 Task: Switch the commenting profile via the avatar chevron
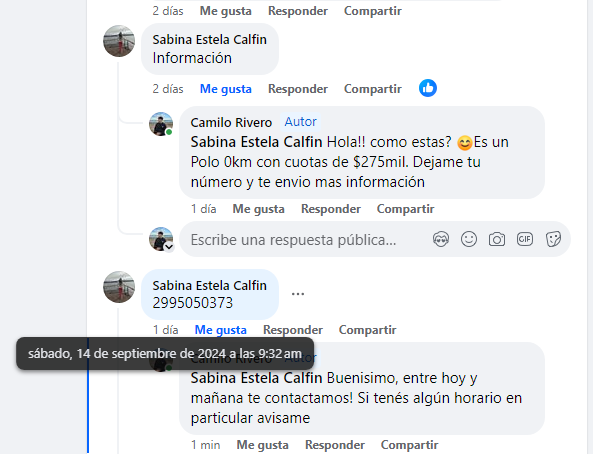tap(169, 247)
